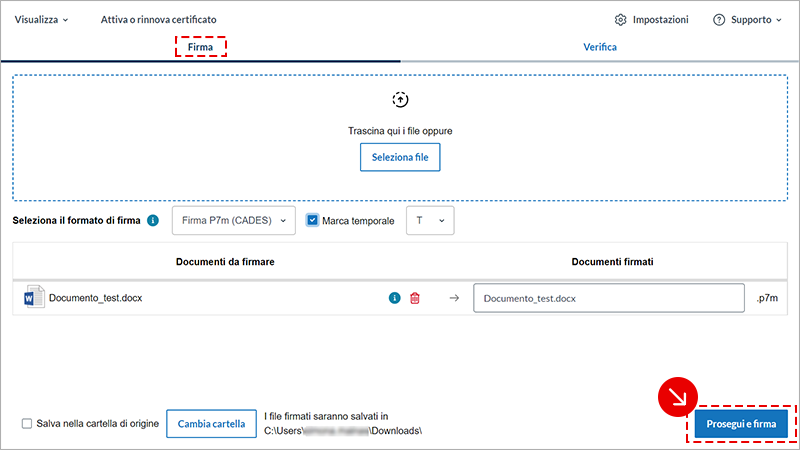Open the Firma P7m (CADES) format dropdown

tap(234, 221)
